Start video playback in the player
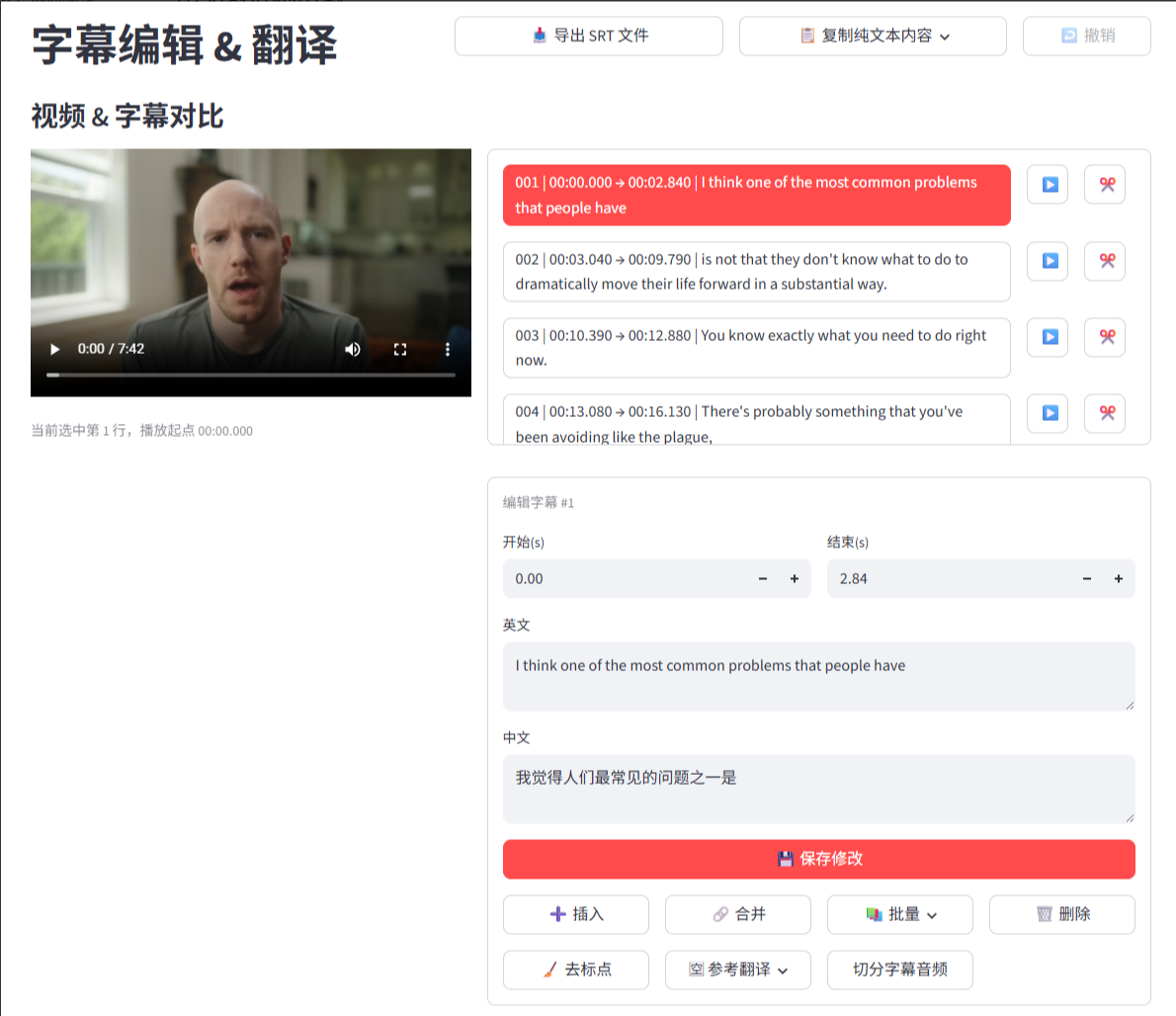Viewport: 1176px width, 1016px height. coord(54,350)
